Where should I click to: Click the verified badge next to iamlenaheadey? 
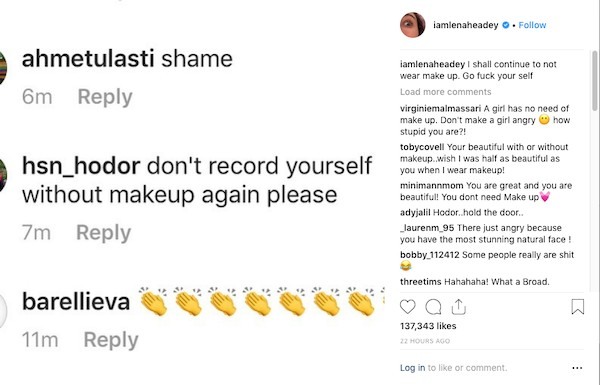[x=505, y=25]
